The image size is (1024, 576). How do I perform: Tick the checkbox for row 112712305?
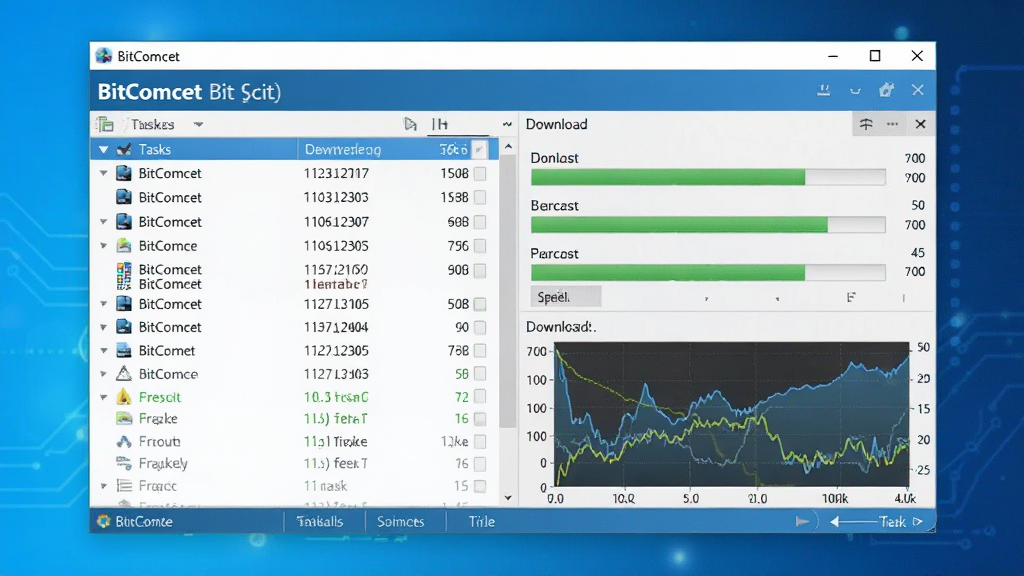click(x=480, y=351)
